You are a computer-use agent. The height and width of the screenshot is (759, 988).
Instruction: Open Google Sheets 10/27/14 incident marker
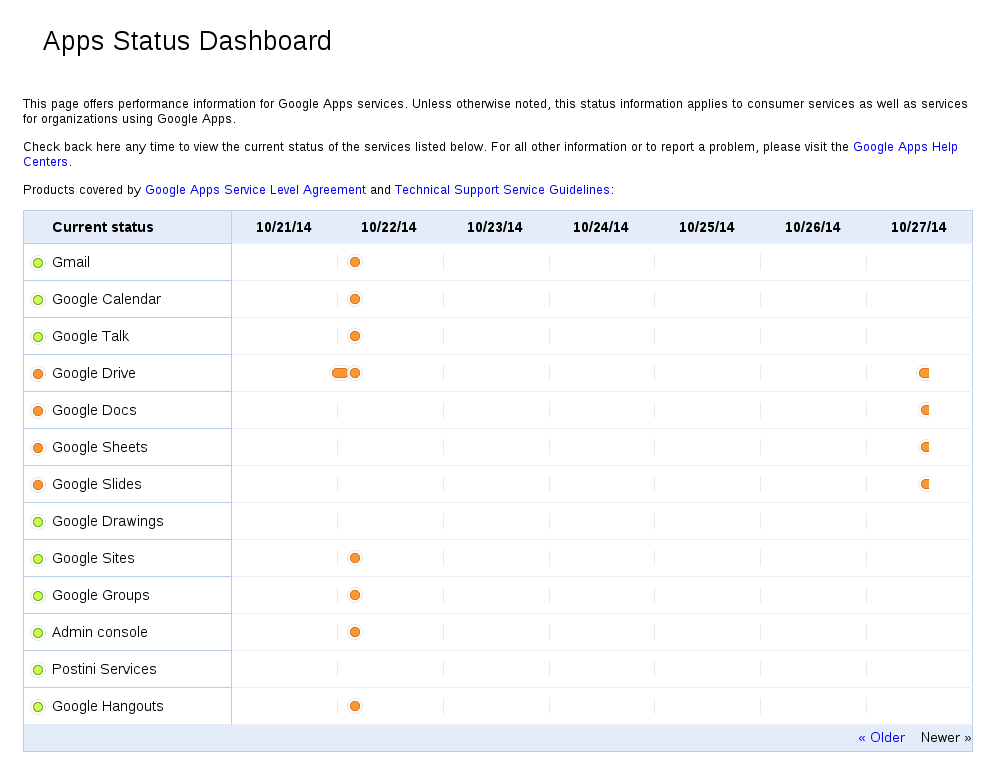[925, 447]
